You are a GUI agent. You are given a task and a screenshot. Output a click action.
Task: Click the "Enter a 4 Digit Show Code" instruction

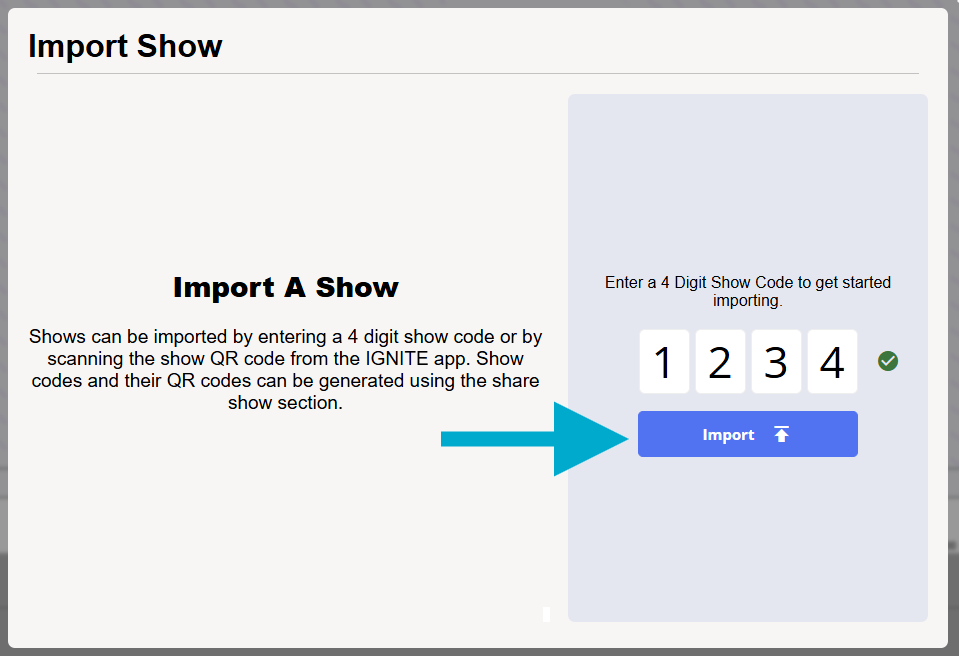(747, 283)
